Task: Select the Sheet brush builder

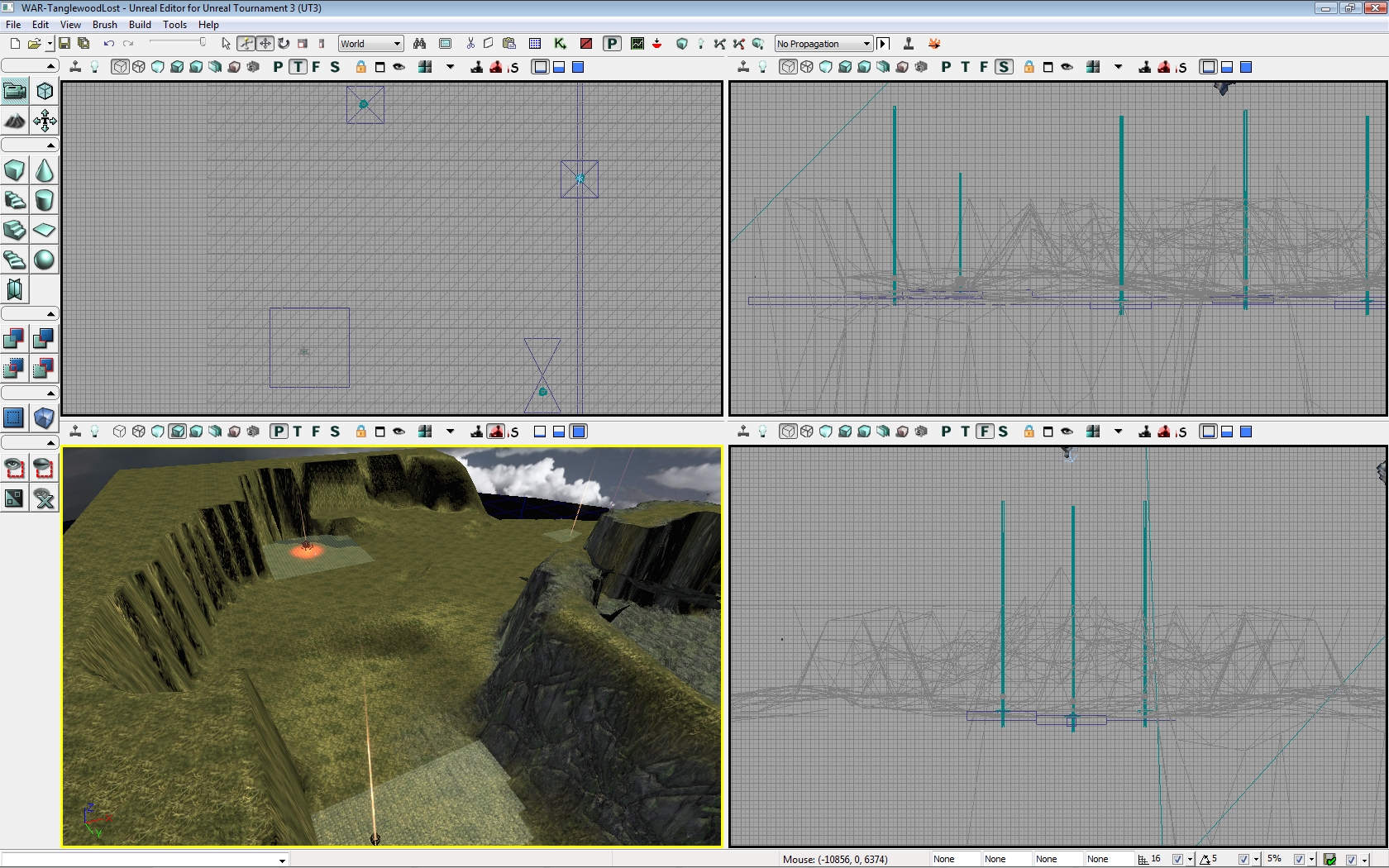Action: pyautogui.click(x=45, y=230)
